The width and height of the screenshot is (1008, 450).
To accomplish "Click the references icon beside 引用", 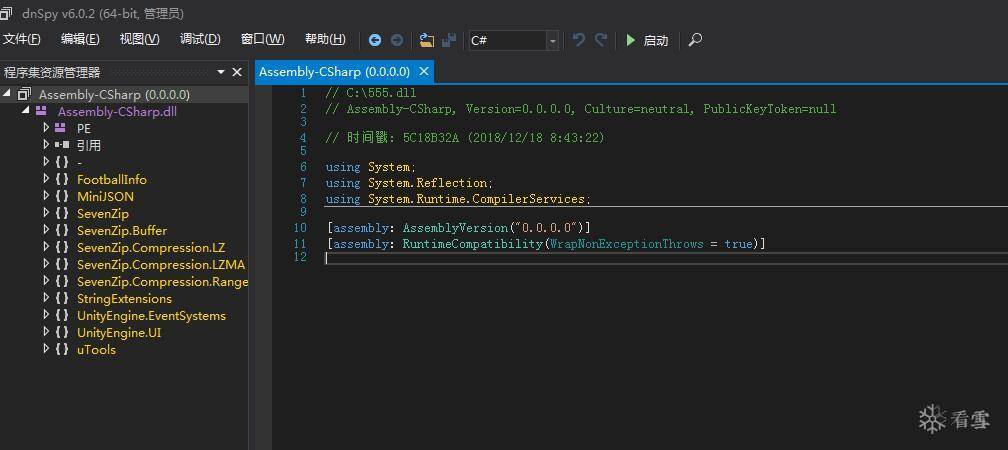I will click(62, 145).
